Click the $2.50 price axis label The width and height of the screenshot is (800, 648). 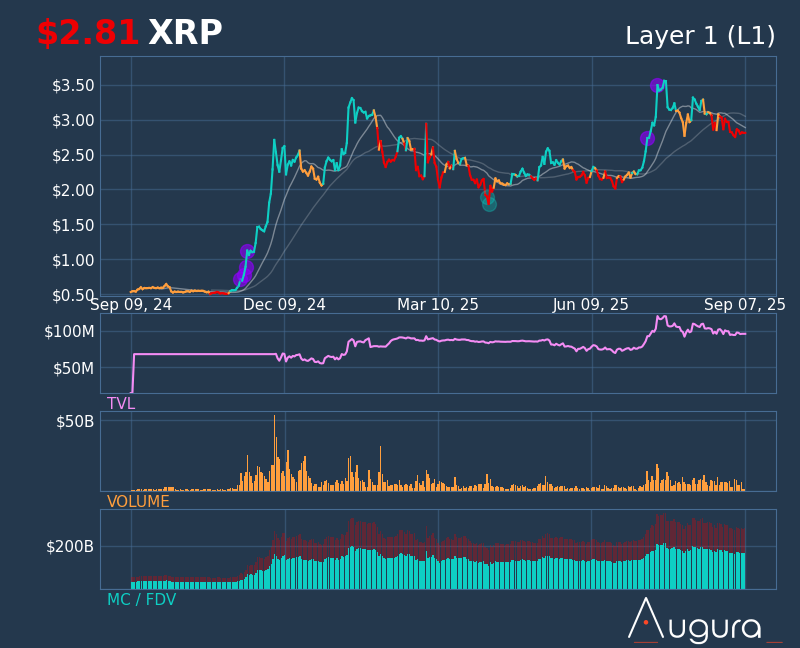pos(73,155)
